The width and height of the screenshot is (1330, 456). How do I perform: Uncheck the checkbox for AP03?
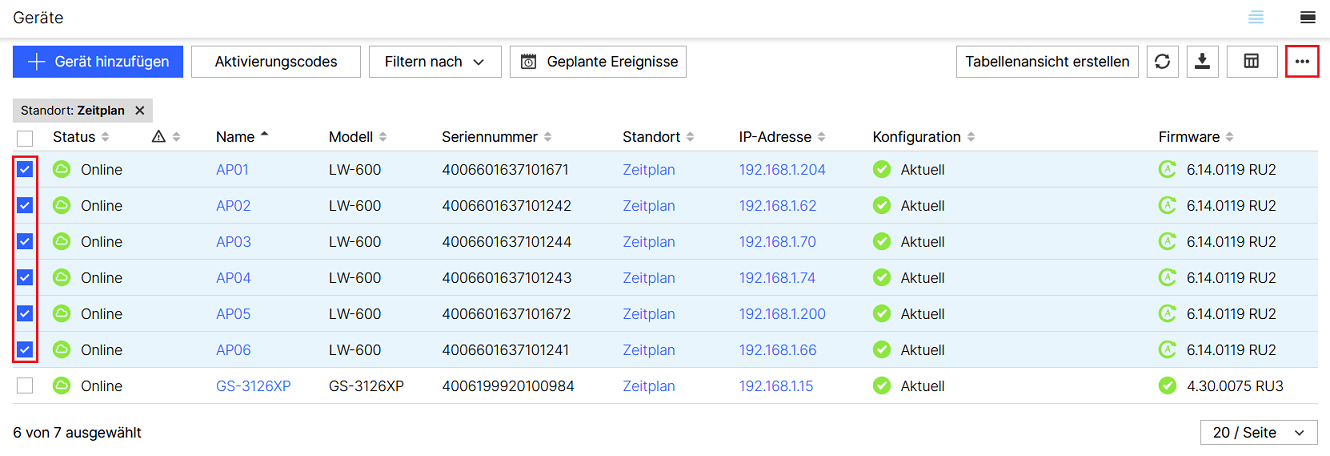pyautogui.click(x=25, y=242)
